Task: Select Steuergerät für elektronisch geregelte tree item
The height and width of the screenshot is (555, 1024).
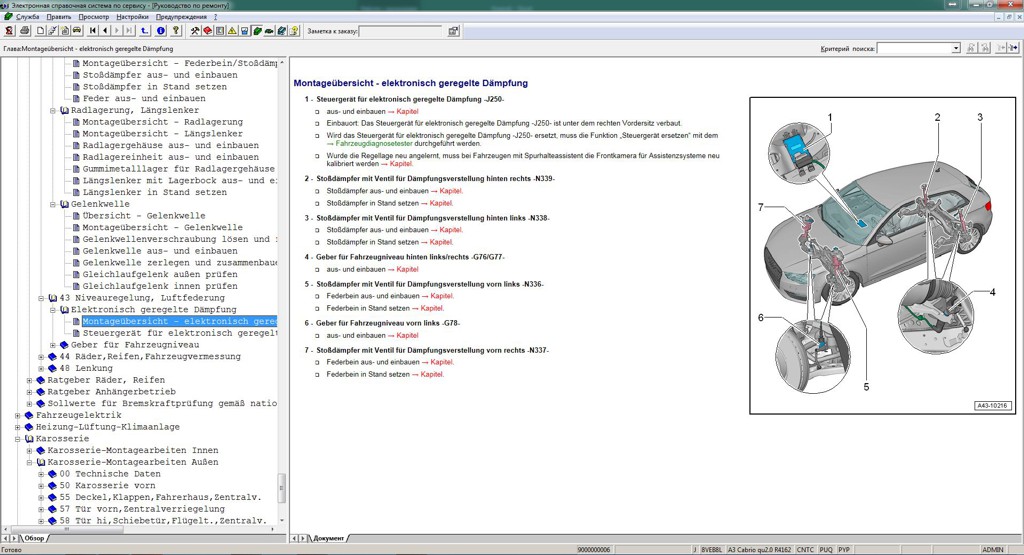Action: click(x=180, y=334)
